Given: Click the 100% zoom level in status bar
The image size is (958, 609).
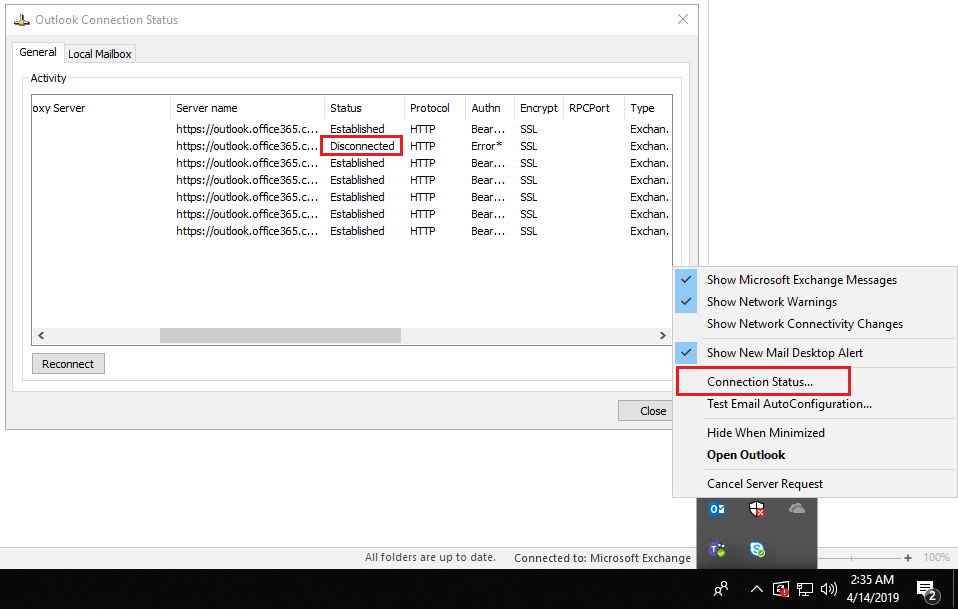Looking at the screenshot, I should tap(936, 557).
